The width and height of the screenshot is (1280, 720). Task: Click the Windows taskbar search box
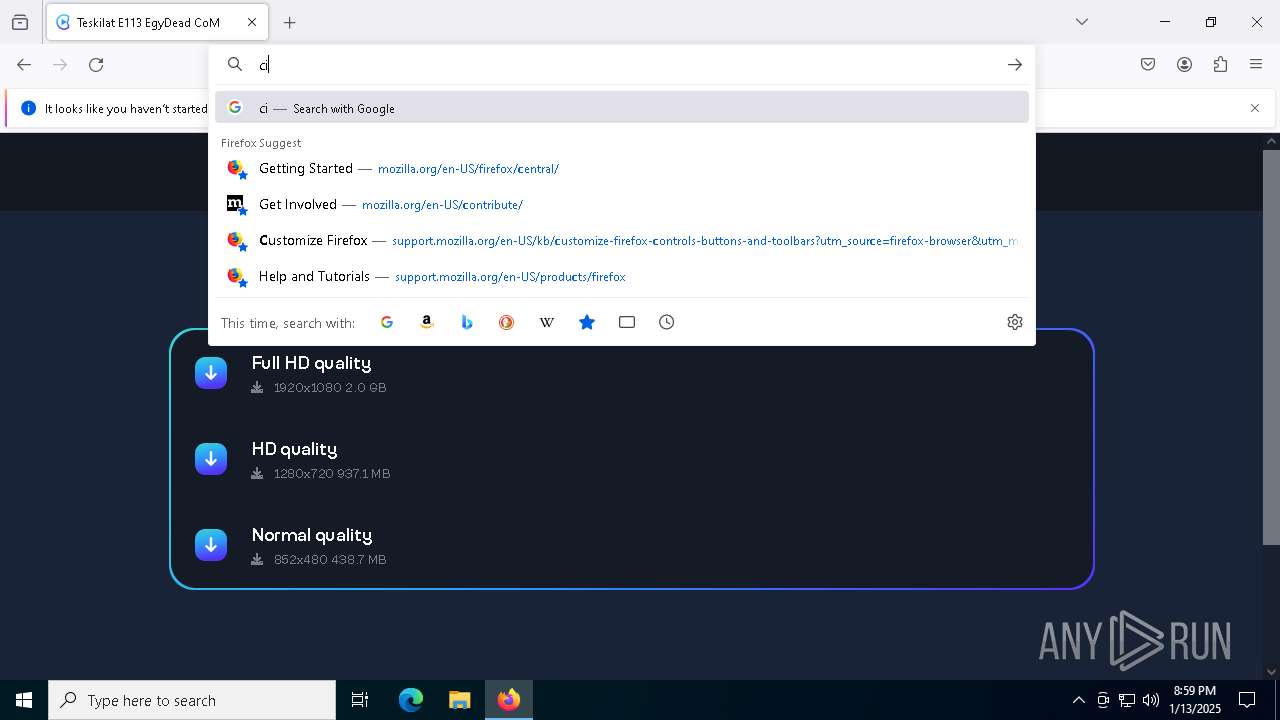coord(192,700)
